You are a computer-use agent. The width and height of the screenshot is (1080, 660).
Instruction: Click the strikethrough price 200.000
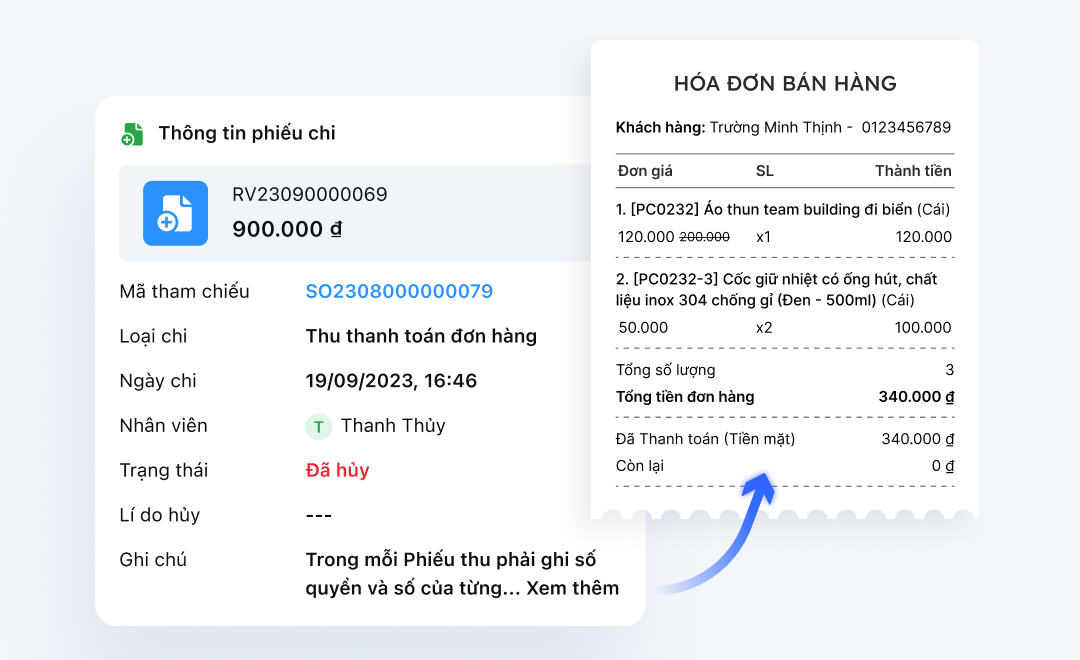[x=705, y=237]
